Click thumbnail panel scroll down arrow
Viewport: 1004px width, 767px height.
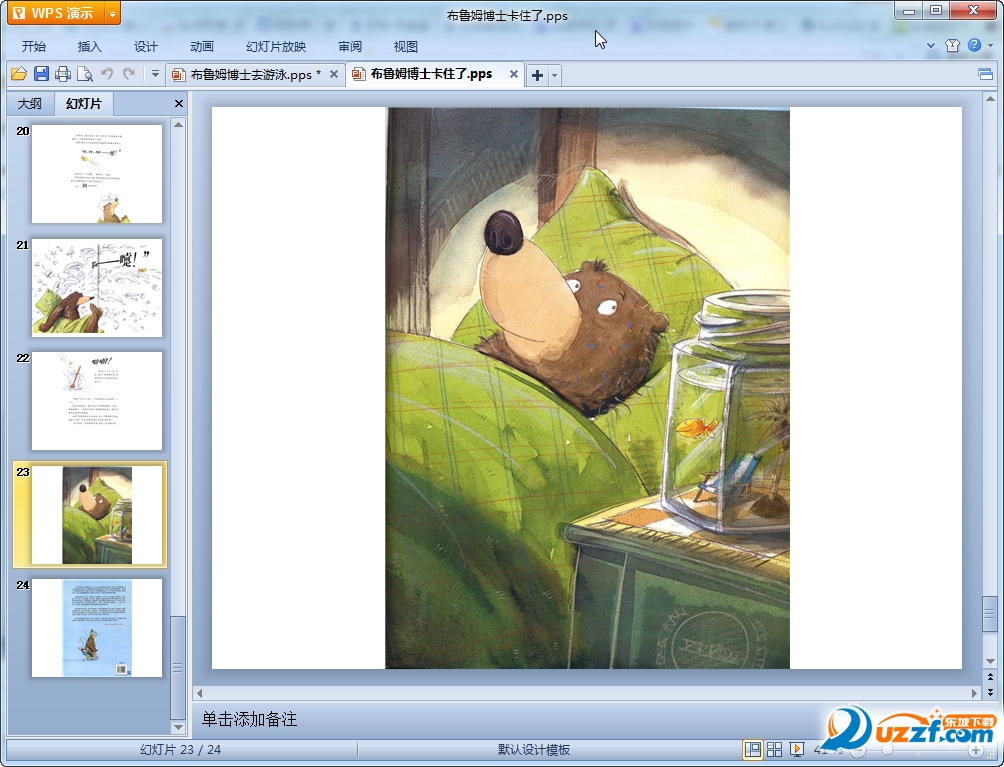pos(179,727)
